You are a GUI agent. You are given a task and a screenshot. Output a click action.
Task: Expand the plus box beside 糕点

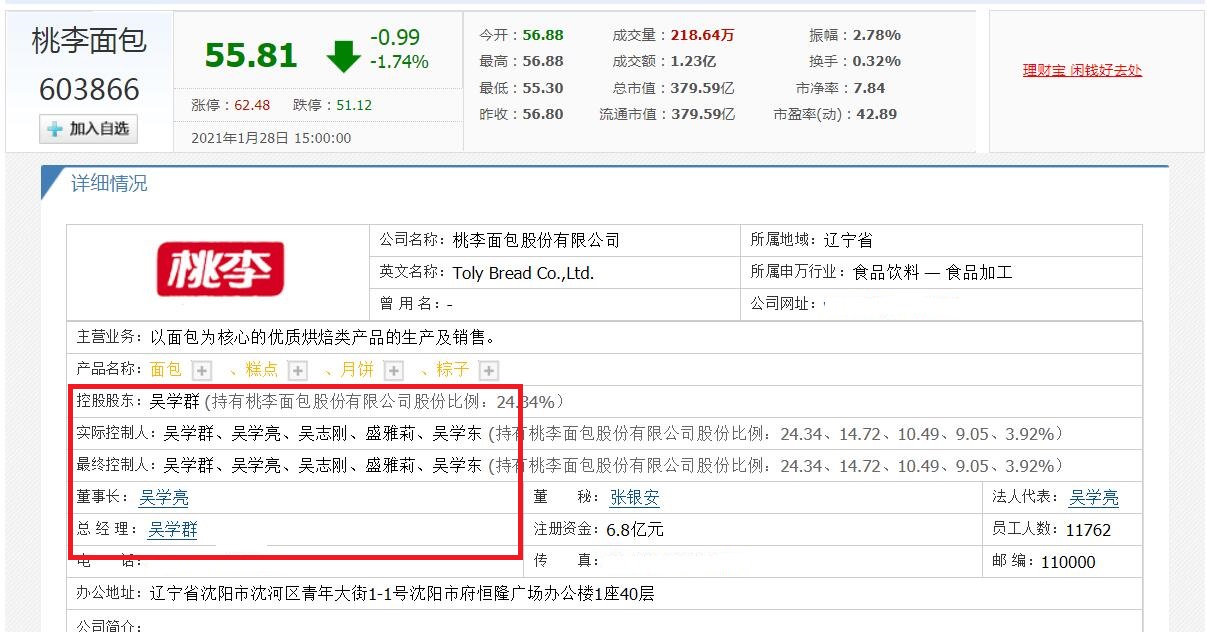point(298,371)
